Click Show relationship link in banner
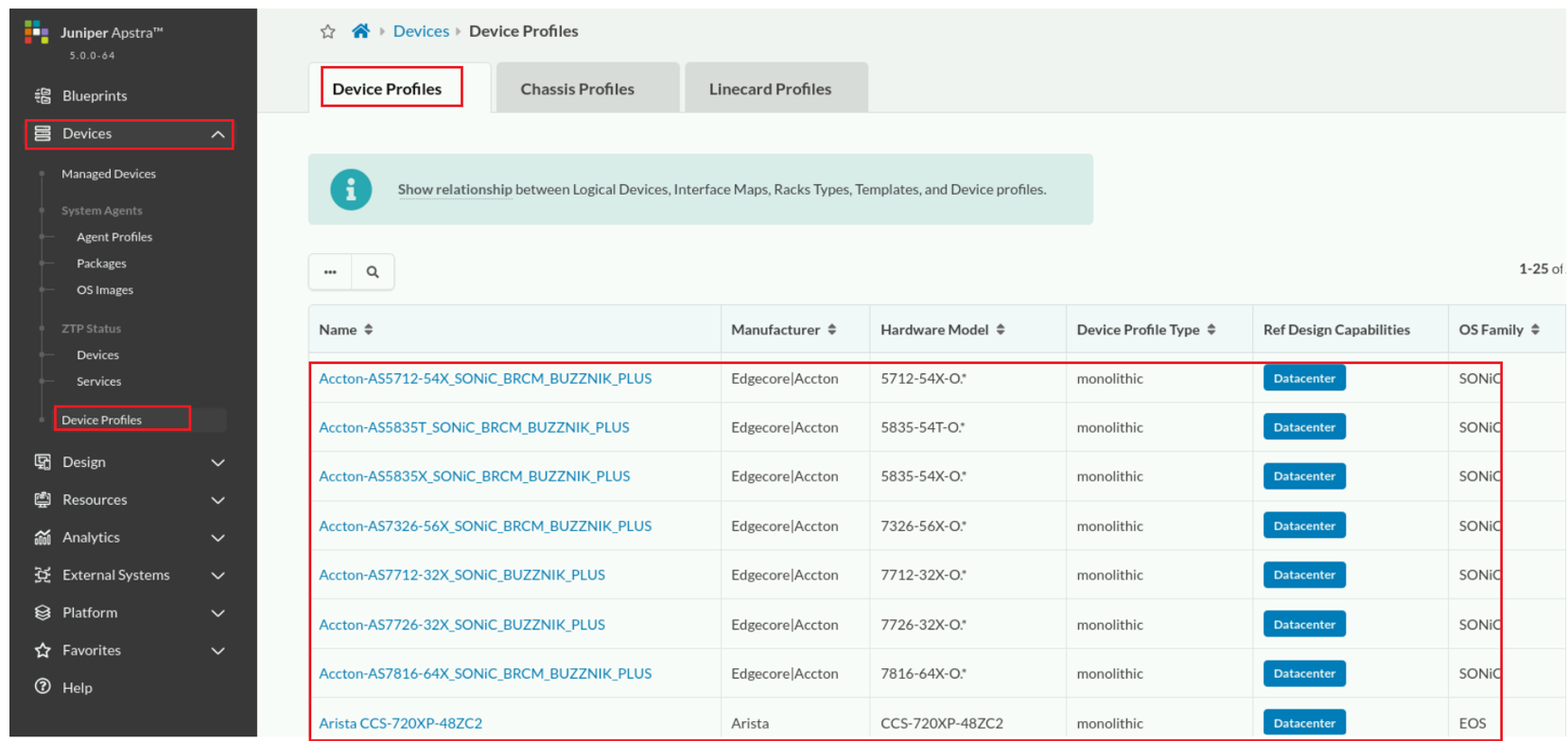The image size is (1568, 741). coord(455,189)
